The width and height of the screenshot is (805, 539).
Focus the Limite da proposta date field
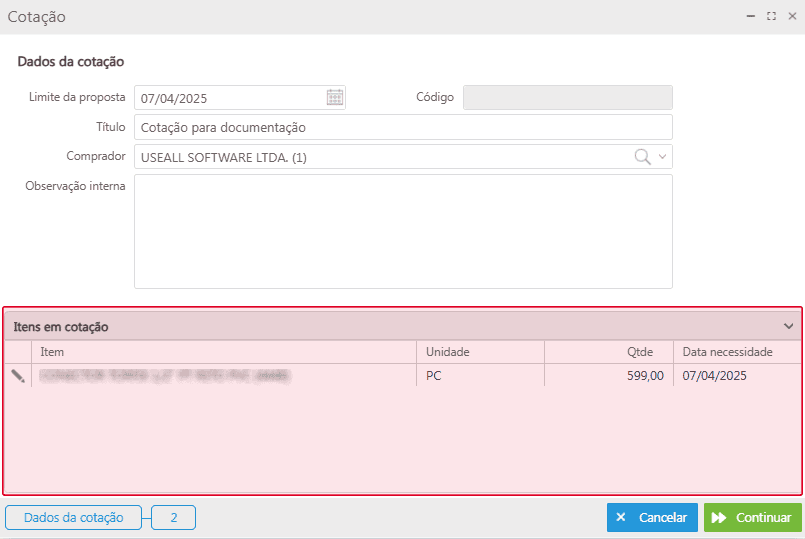click(x=230, y=98)
